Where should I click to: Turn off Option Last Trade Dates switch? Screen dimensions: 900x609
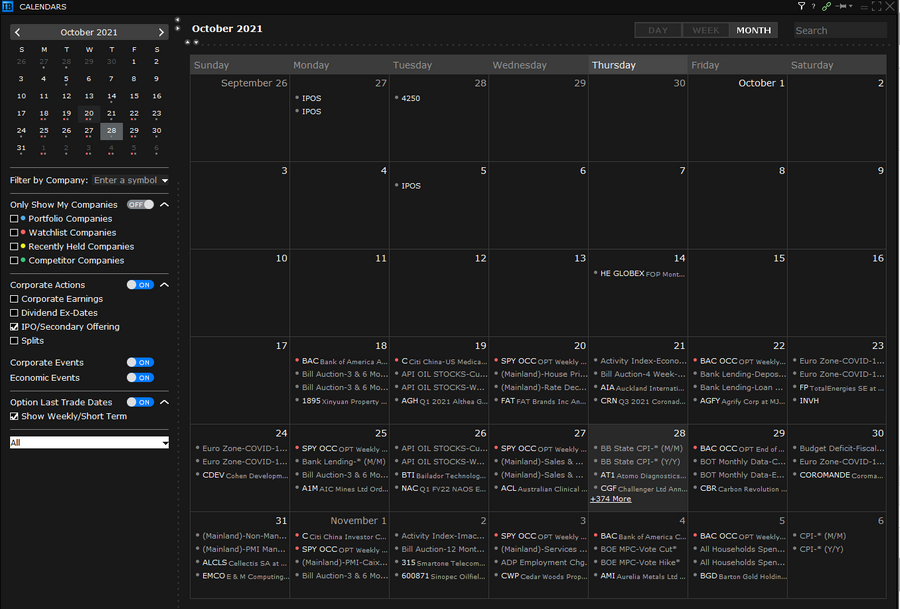pyautogui.click(x=141, y=402)
